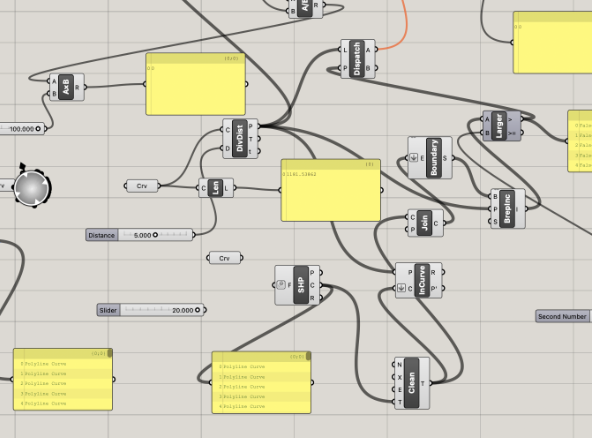Click the modifier icon on SHP input F

pos(281,285)
